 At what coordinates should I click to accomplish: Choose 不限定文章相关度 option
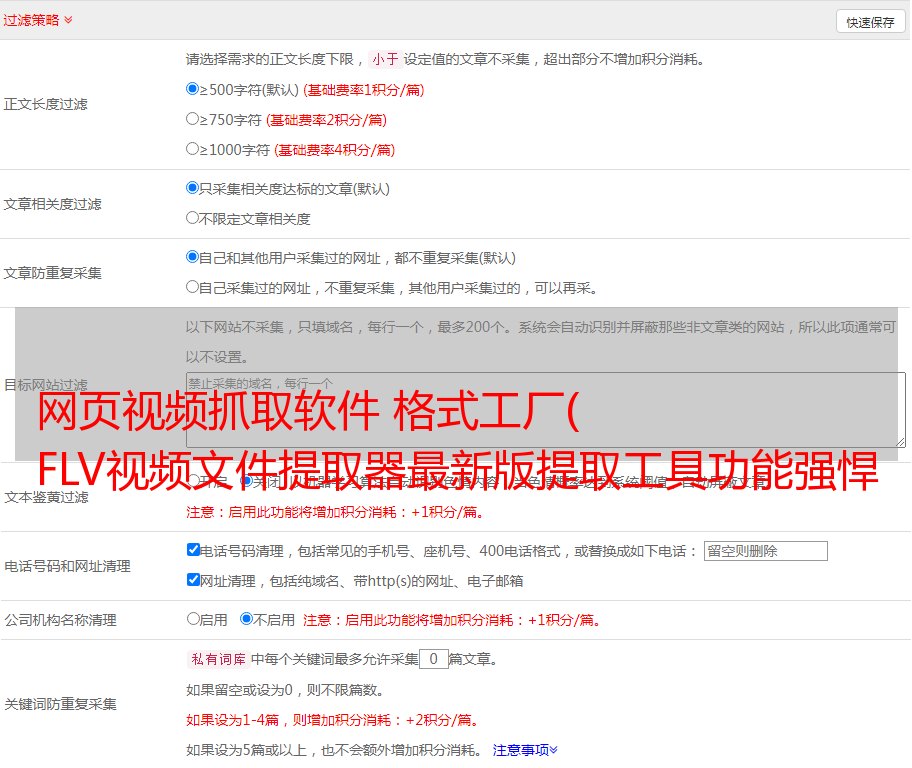tap(193, 218)
